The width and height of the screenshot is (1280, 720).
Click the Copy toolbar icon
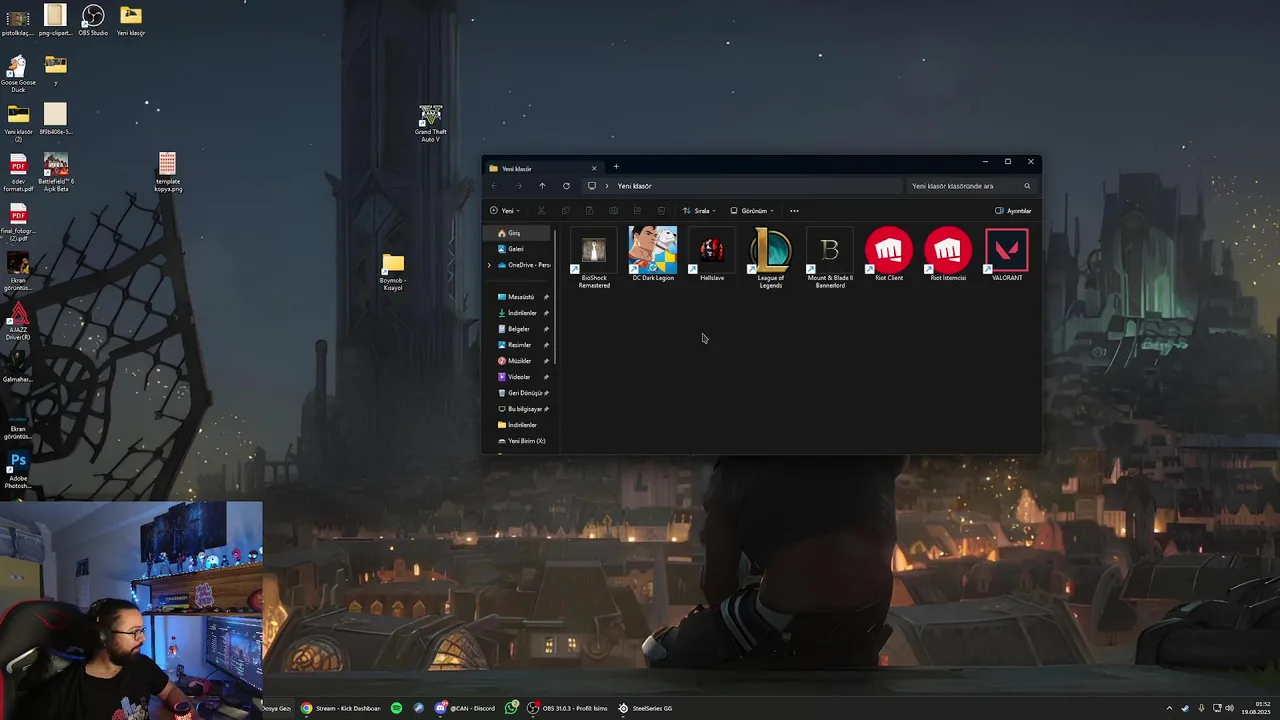[x=565, y=211]
